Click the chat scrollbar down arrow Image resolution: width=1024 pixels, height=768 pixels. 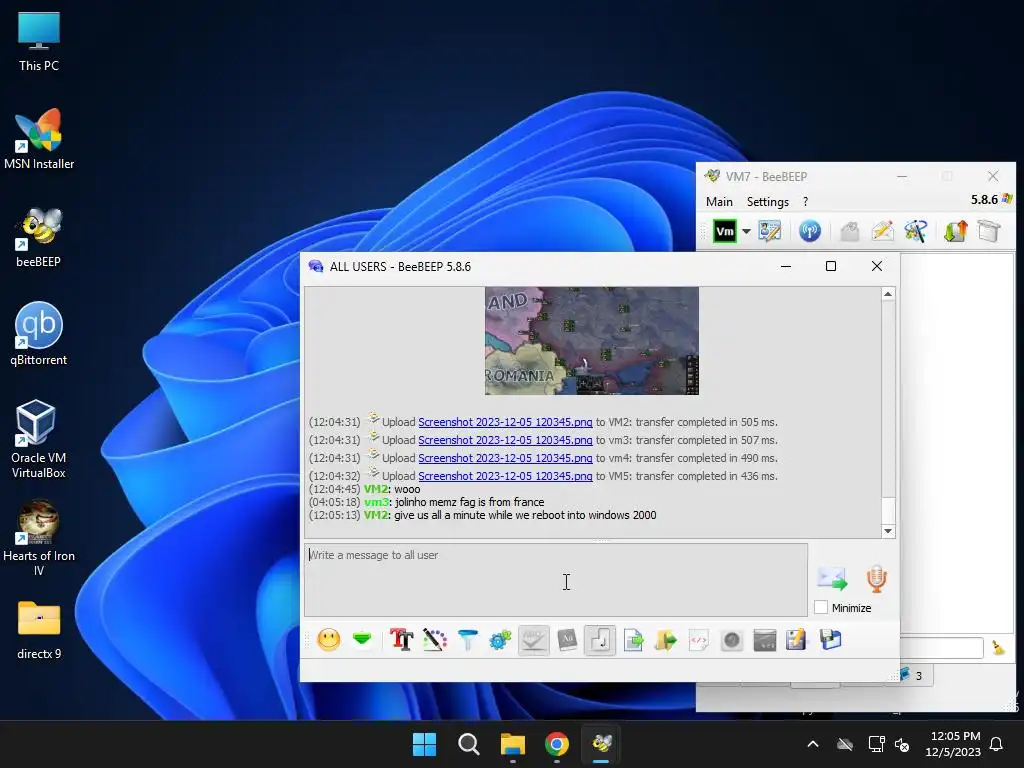point(888,531)
